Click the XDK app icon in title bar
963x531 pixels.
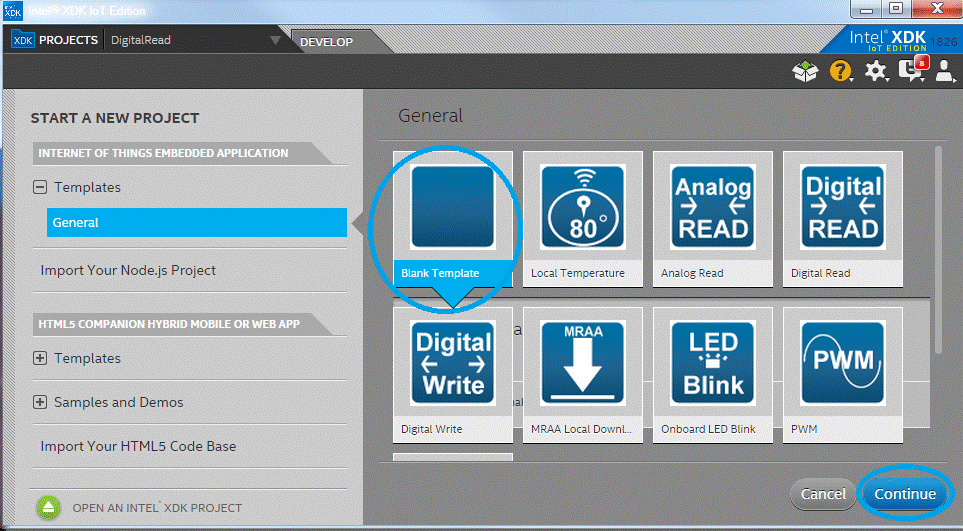[x=13, y=10]
